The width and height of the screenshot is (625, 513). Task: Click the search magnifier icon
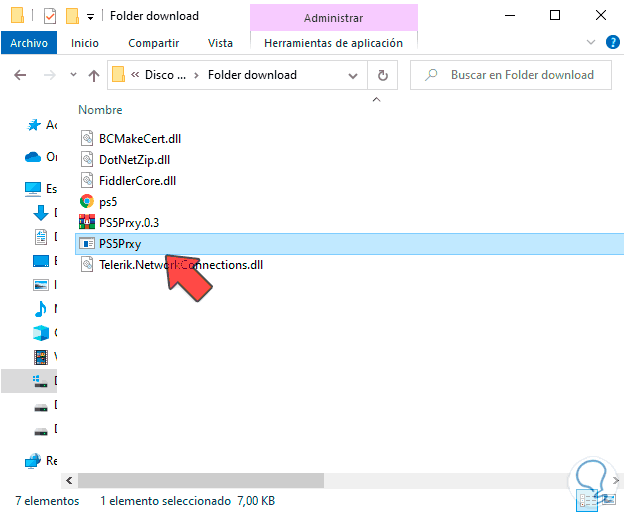point(431,75)
